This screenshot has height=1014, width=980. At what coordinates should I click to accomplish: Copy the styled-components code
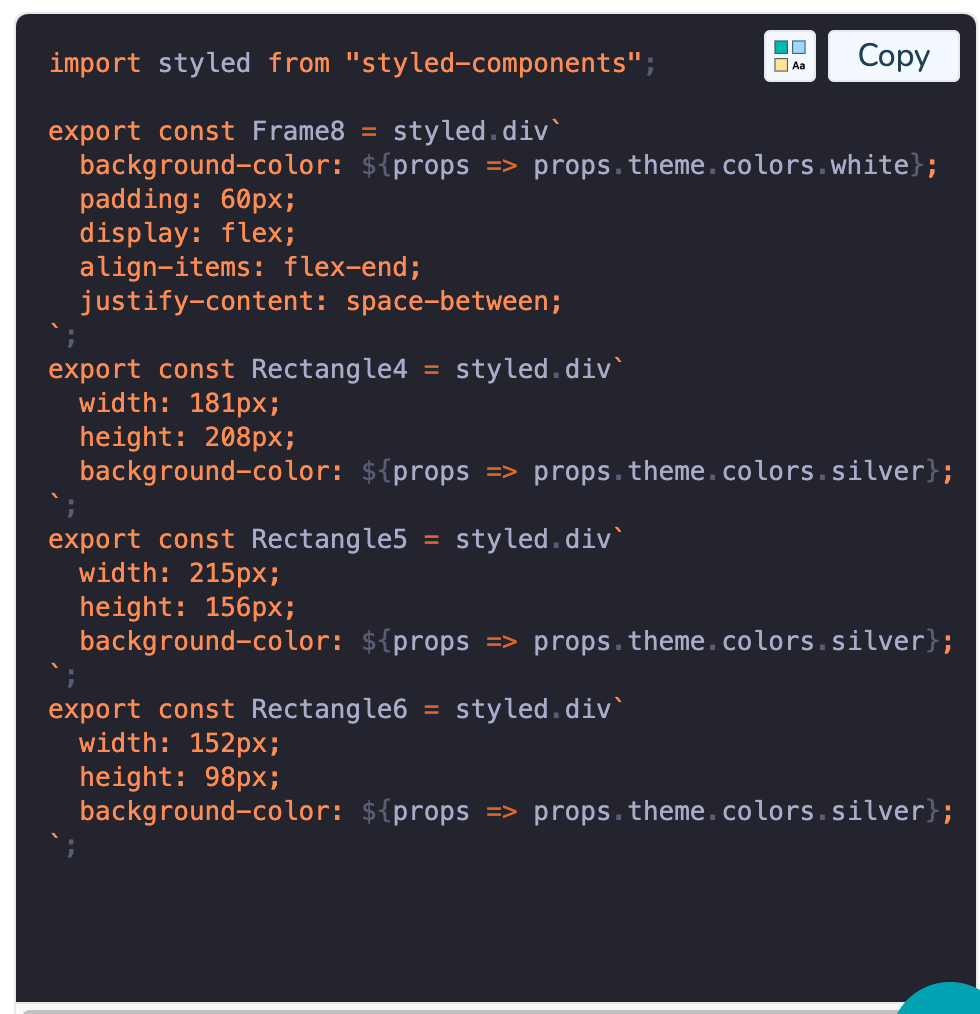tap(893, 56)
